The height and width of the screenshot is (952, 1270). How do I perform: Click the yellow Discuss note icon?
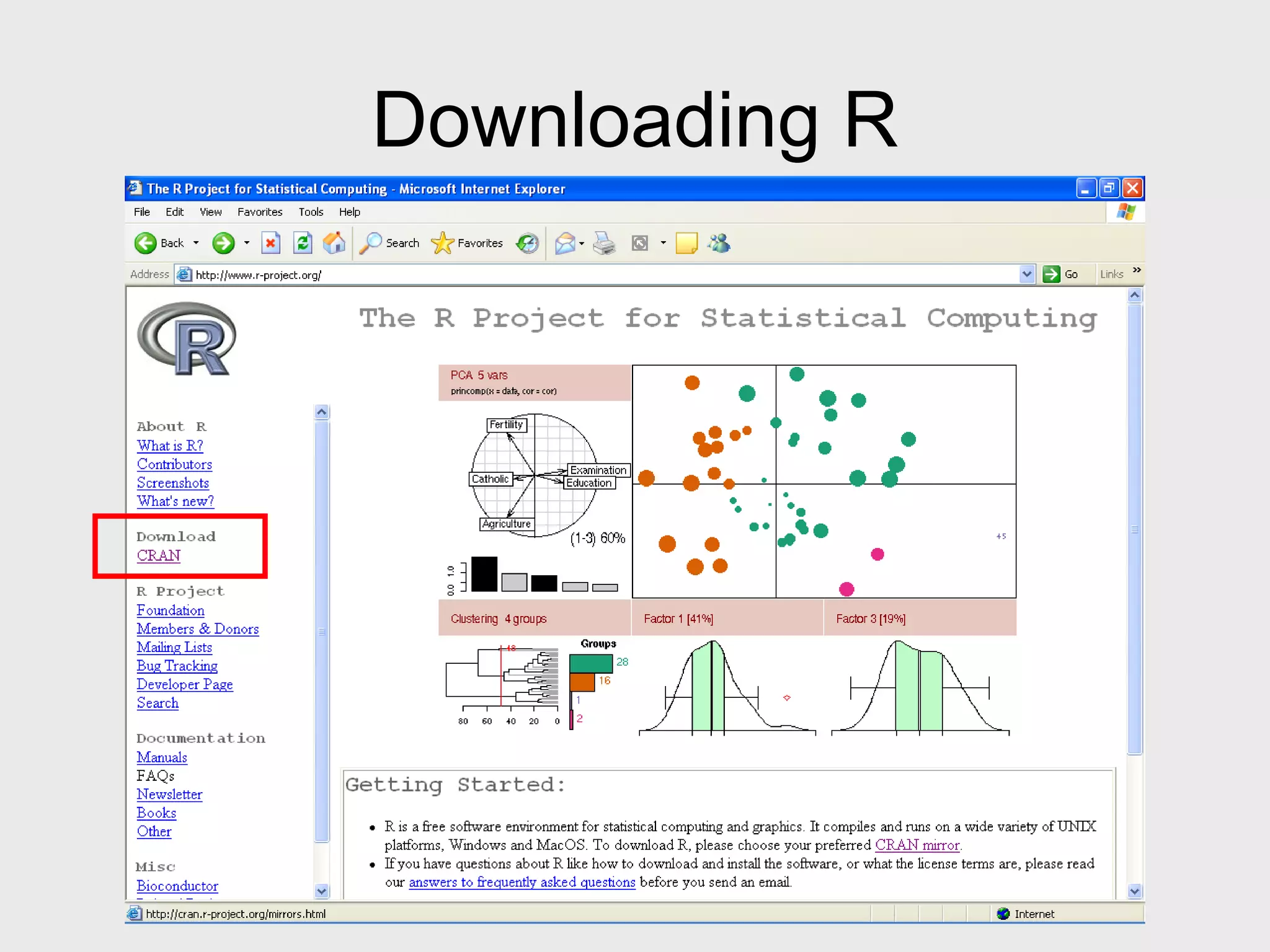click(x=686, y=243)
